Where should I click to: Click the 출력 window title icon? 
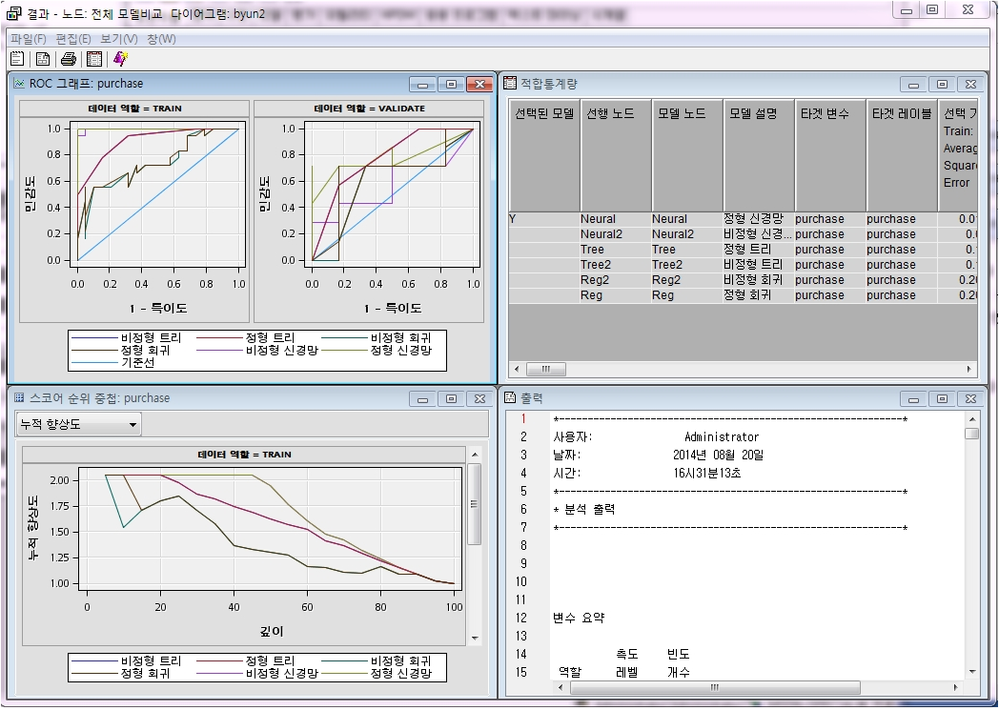click(509, 398)
